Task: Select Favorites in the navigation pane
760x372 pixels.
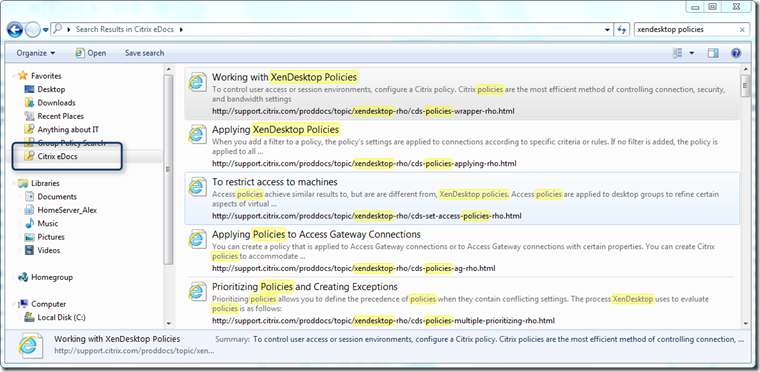Action: (x=46, y=76)
